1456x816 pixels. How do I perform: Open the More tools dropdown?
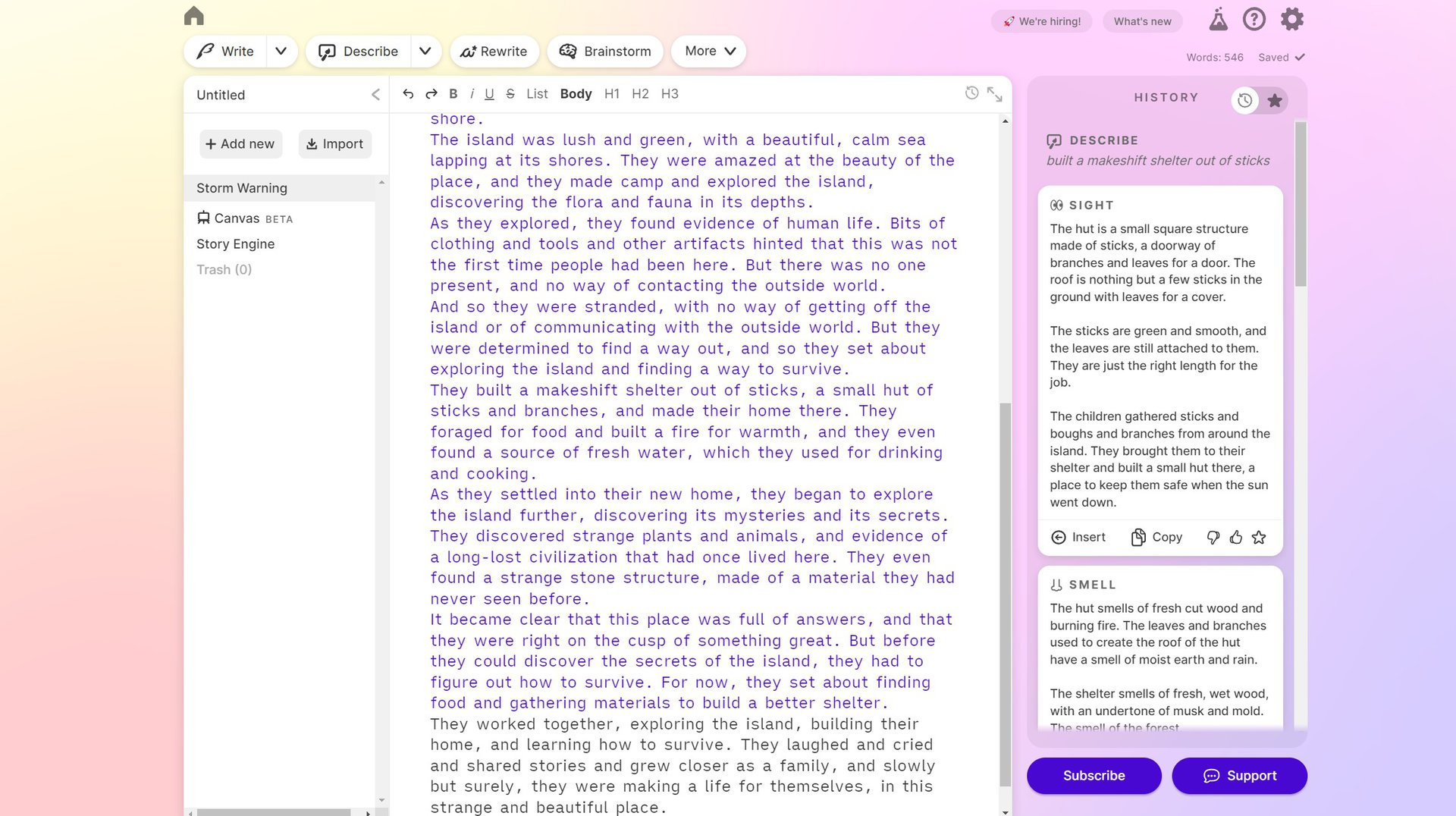pos(709,52)
